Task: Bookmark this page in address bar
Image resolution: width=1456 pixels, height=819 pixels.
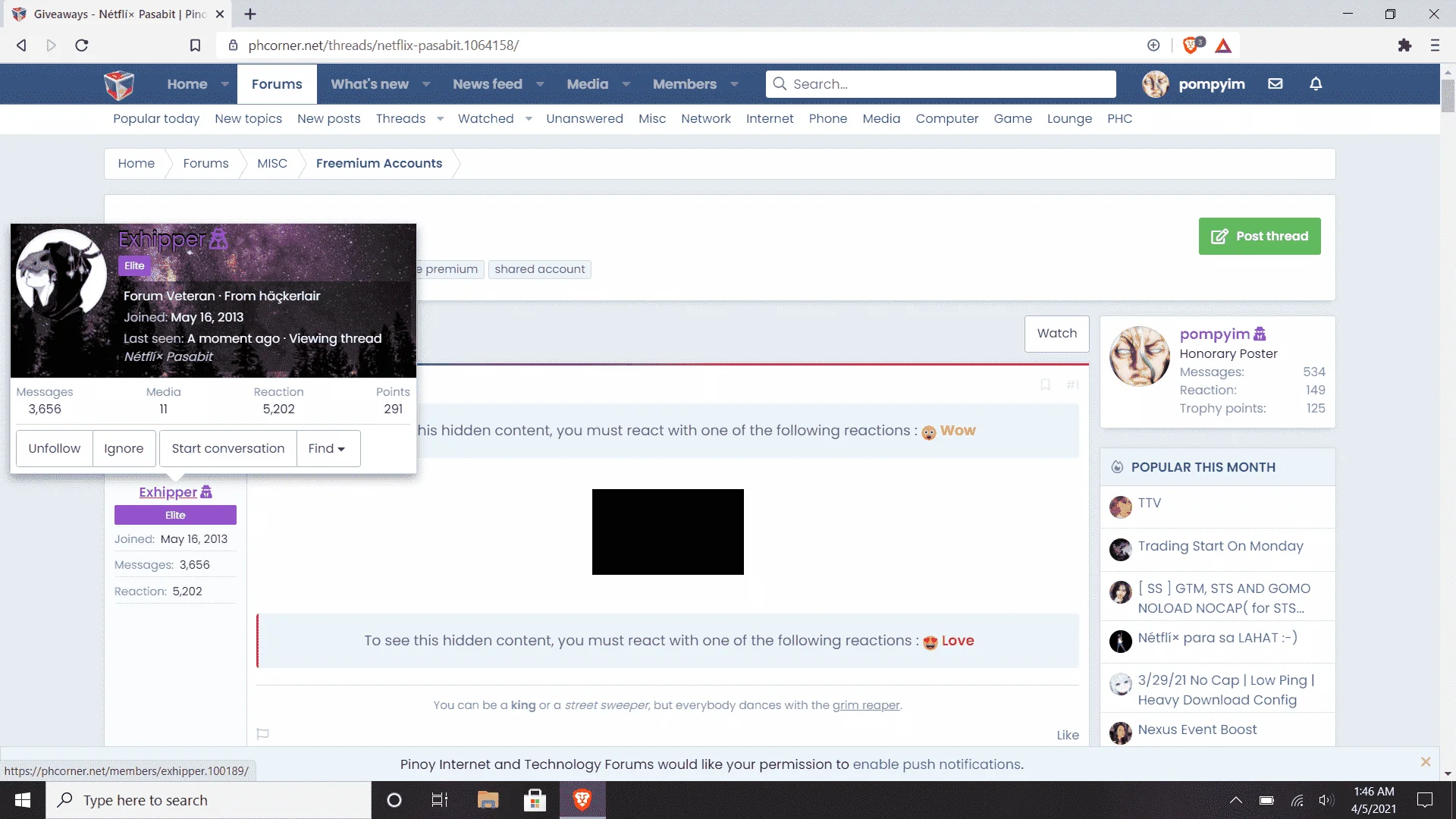Action: (x=195, y=45)
